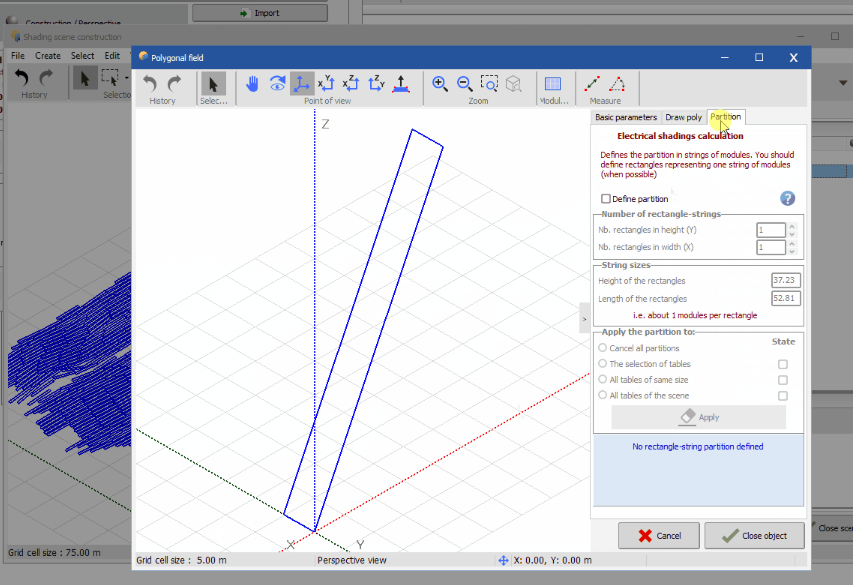
Task: Increase Nb. rectangles in height stepper
Action: pyautogui.click(x=792, y=226)
